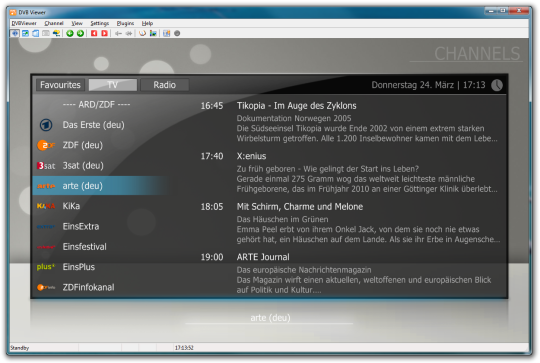Click the ARD/ZDF group header
Viewport: 540px width, 363px height.
(96, 104)
